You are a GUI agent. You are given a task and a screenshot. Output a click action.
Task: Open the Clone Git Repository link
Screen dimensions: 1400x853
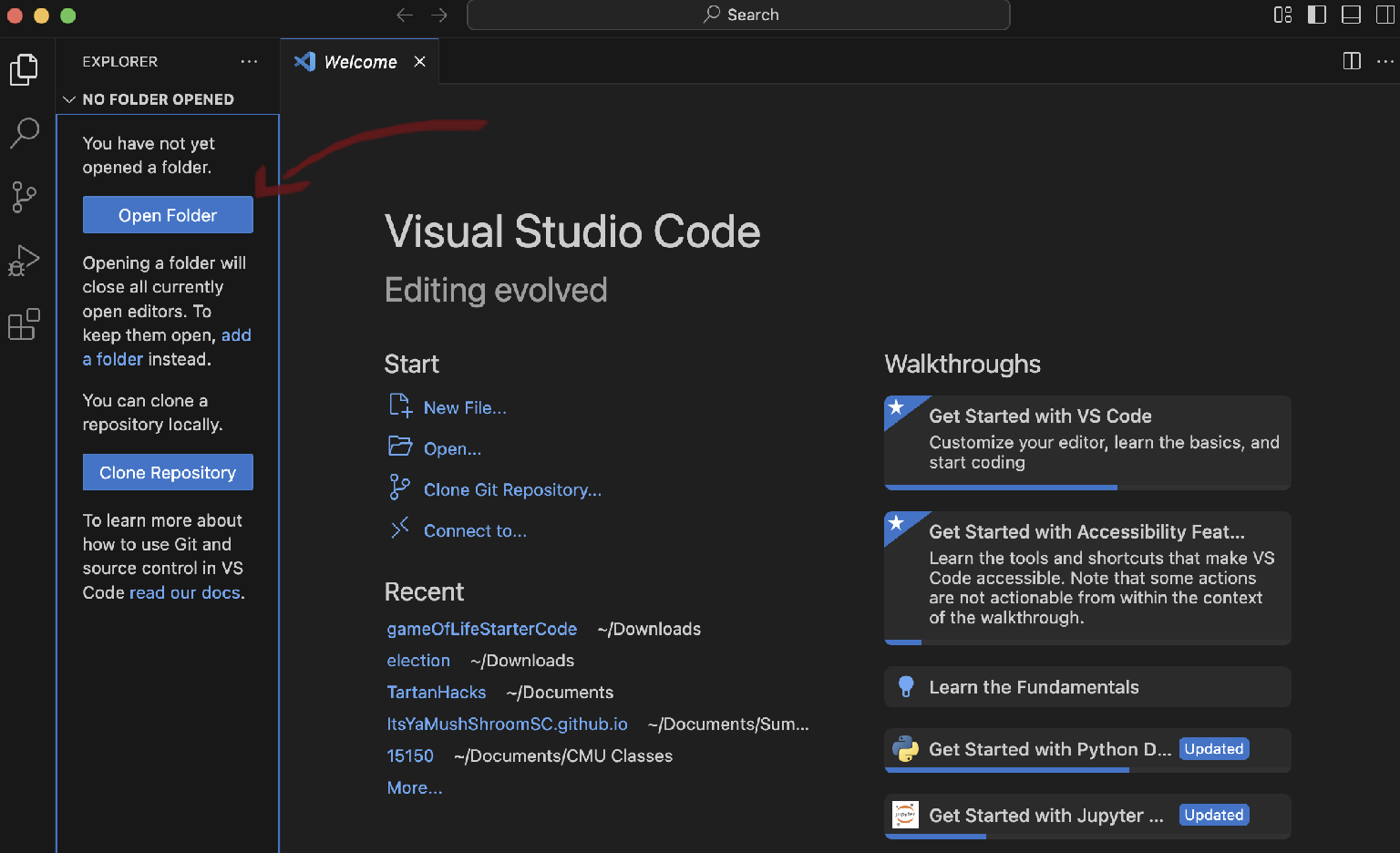point(512,489)
